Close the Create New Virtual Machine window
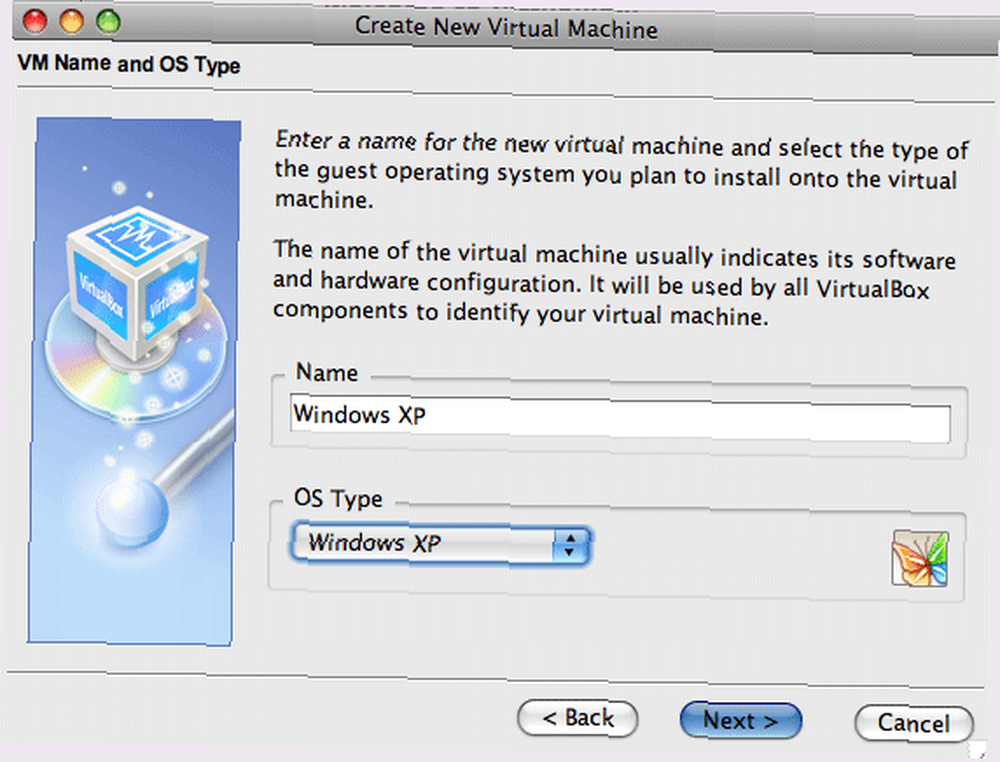The height and width of the screenshot is (762, 1000). click(x=35, y=20)
